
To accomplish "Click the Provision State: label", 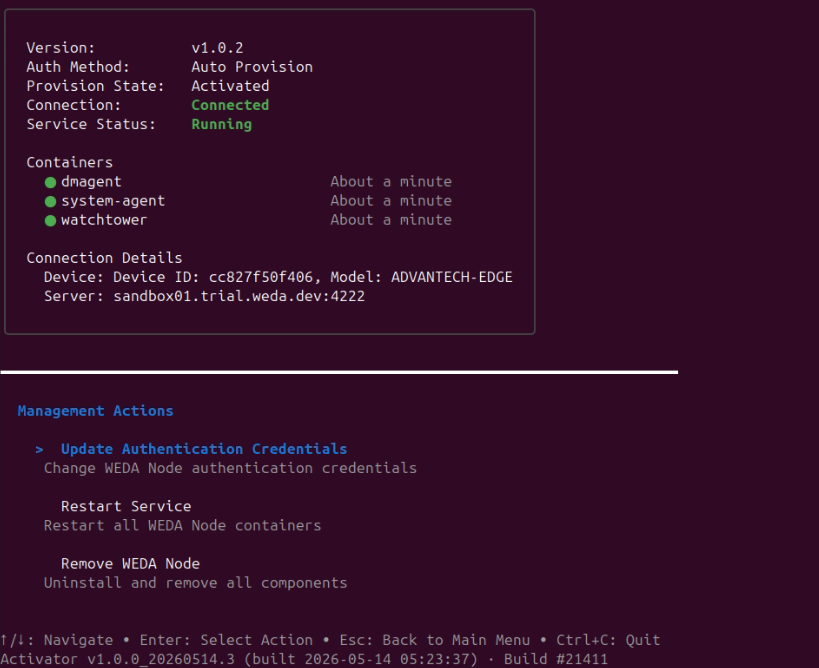I will pyautogui.click(x=95, y=86).
